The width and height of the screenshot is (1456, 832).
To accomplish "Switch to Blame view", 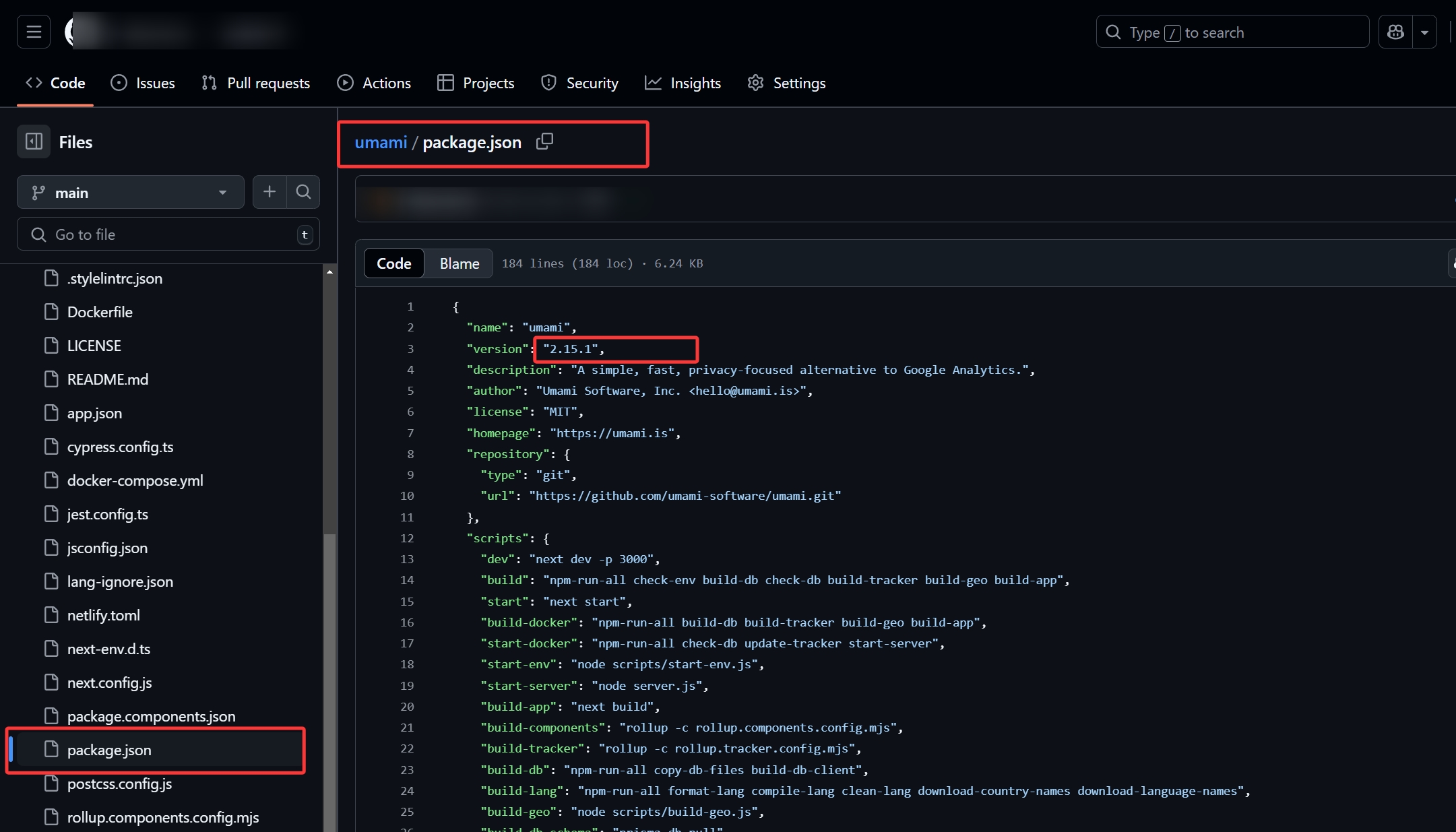I will (x=460, y=263).
